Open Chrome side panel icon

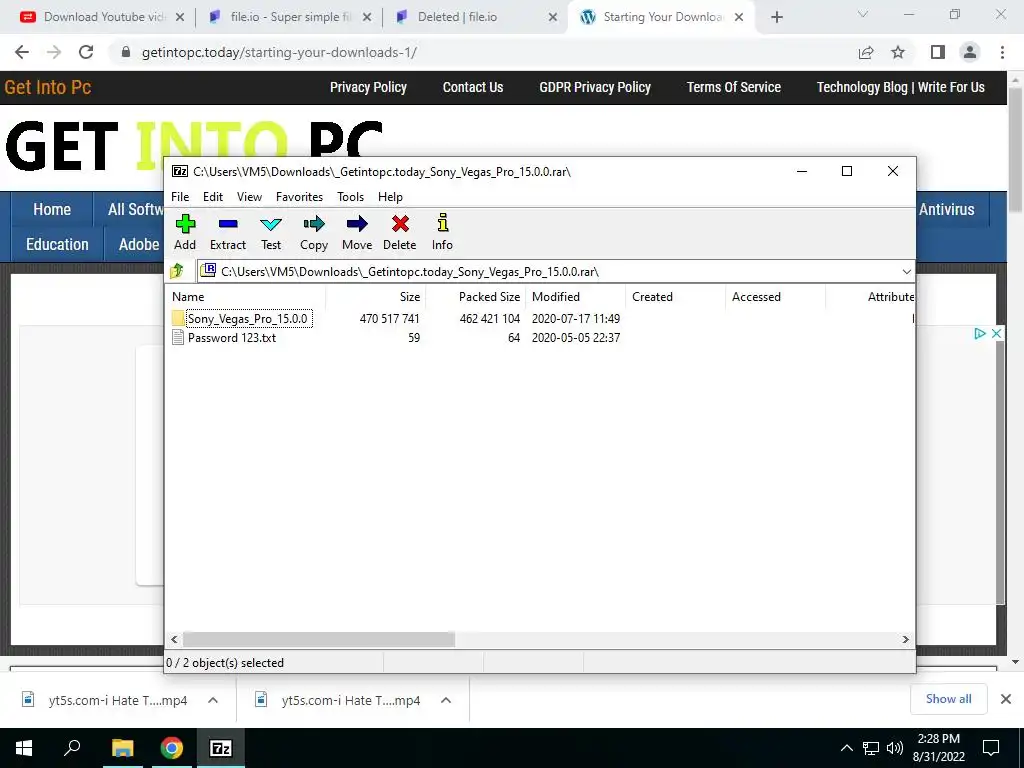tap(938, 52)
